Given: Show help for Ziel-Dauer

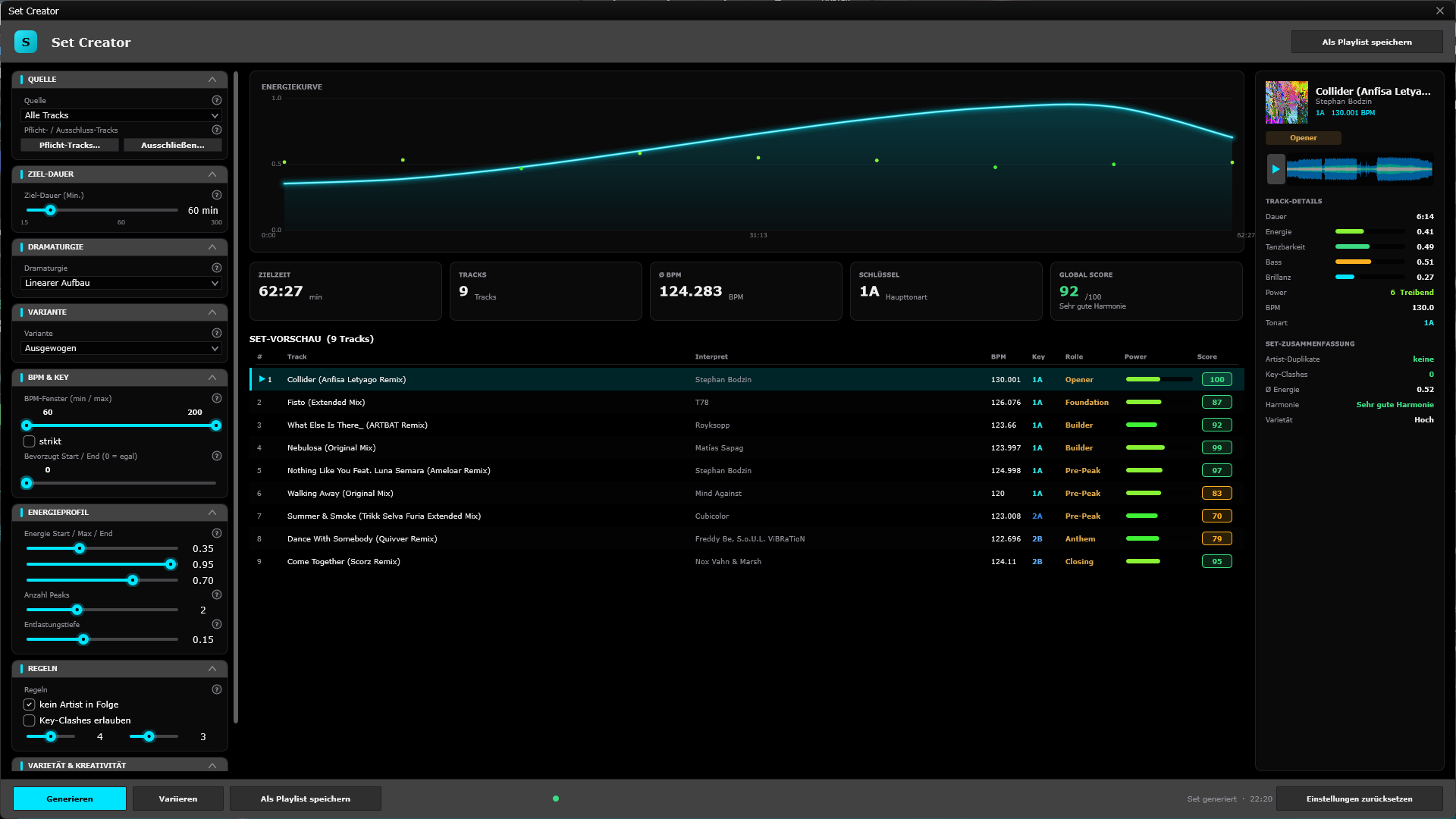Looking at the screenshot, I should [x=217, y=195].
